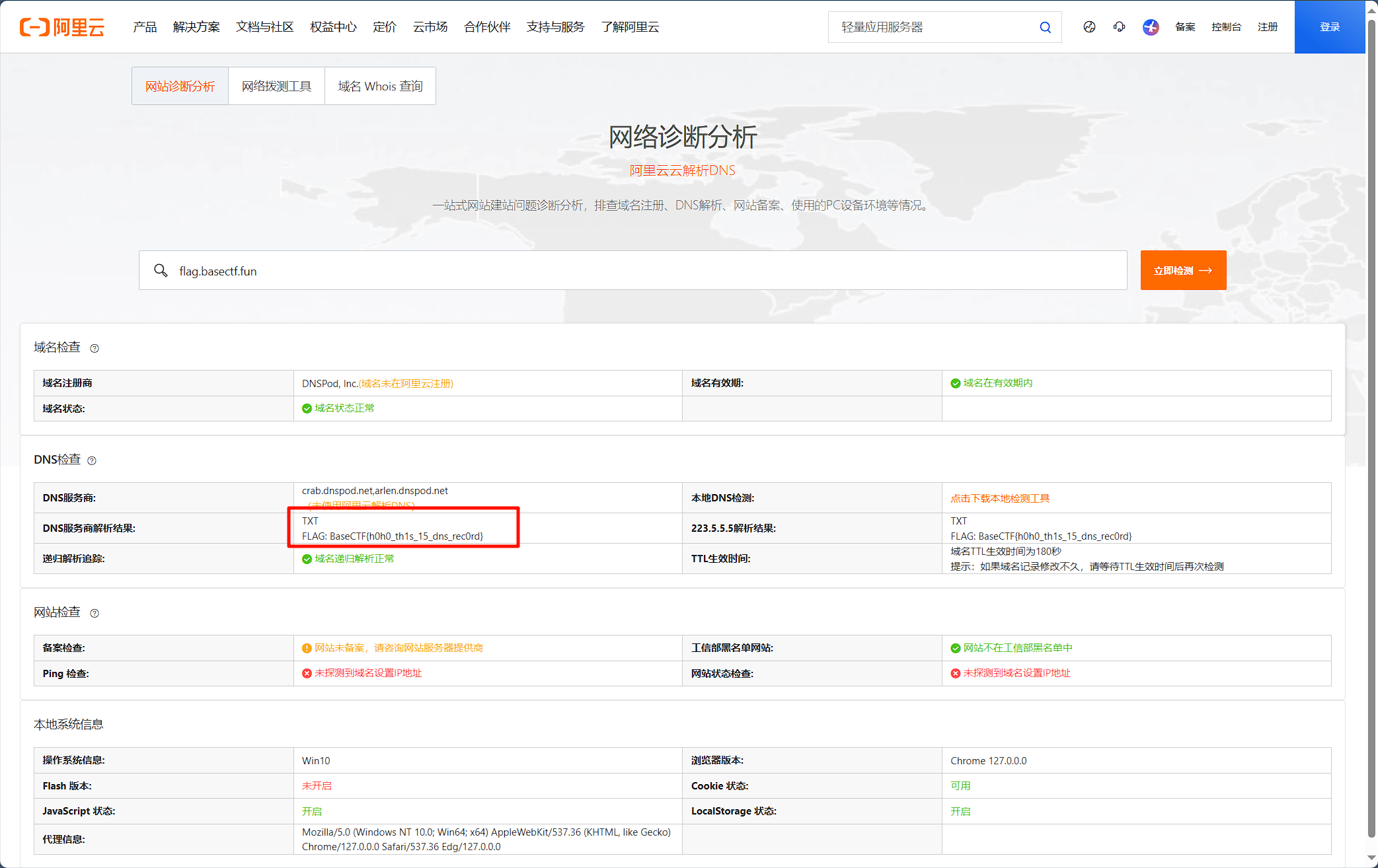Image resolution: width=1378 pixels, height=868 pixels.
Task: Click the 域名状态正常 status text
Action: (x=344, y=408)
